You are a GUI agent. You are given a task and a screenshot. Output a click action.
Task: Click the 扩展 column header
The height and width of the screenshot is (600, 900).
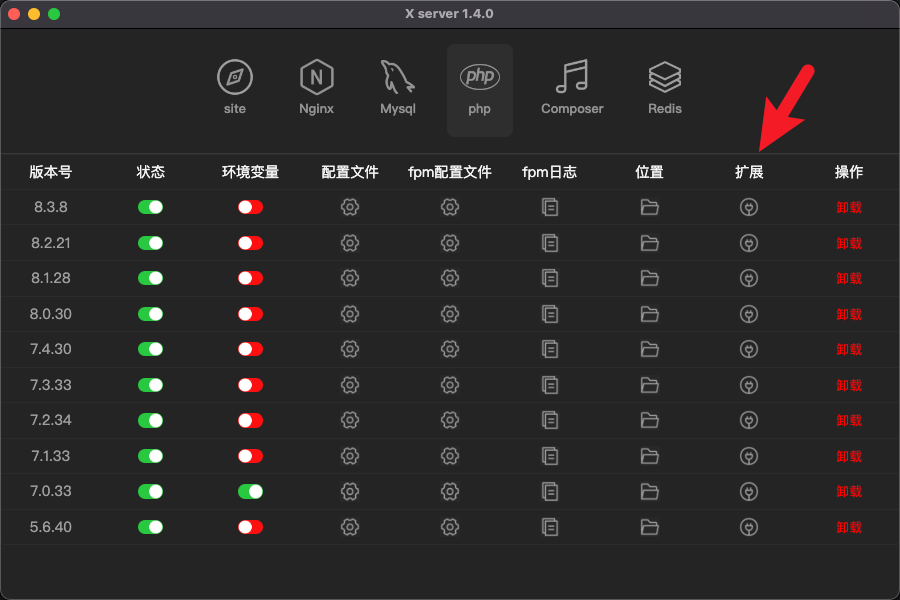click(x=749, y=172)
